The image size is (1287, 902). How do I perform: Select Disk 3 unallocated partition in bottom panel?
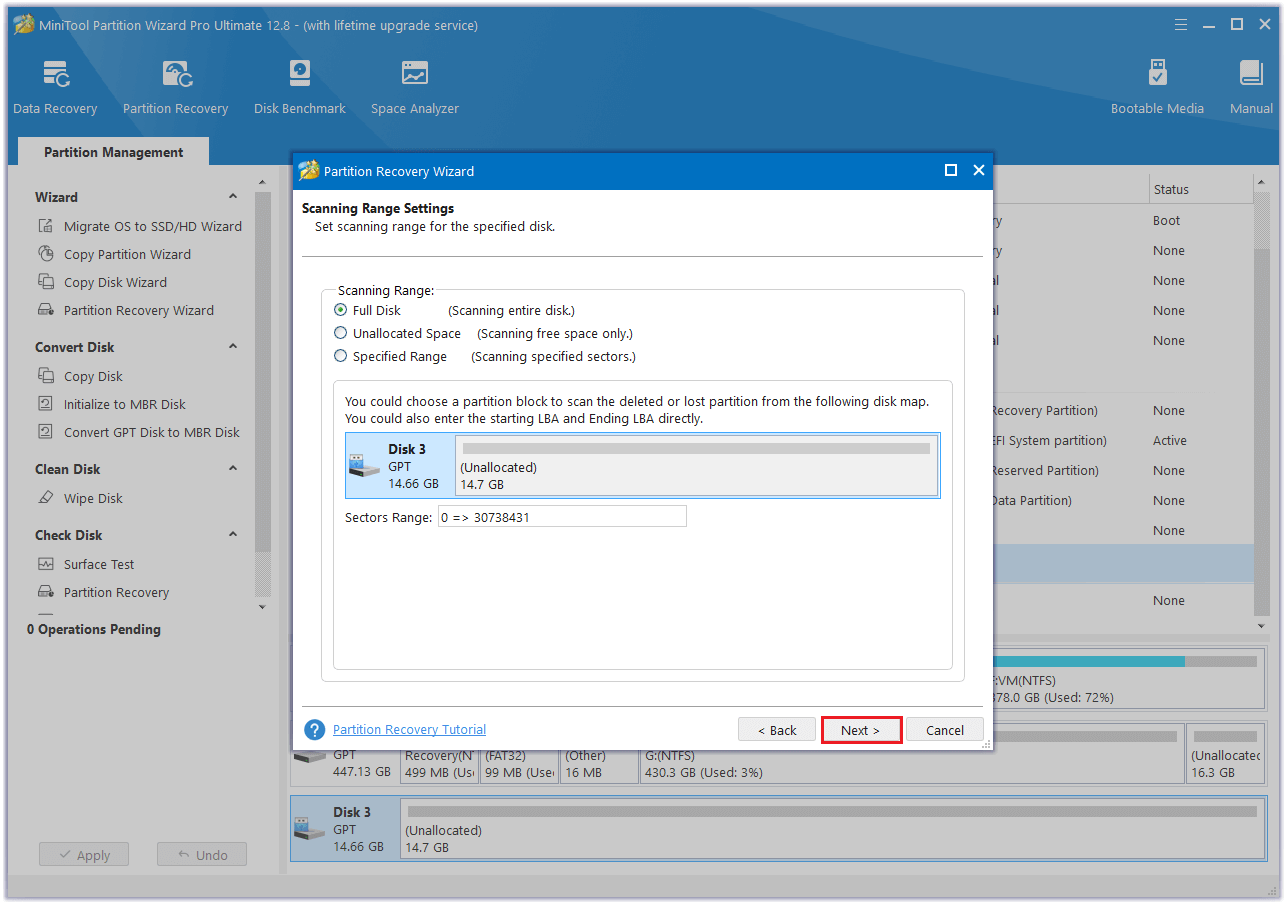click(832, 829)
